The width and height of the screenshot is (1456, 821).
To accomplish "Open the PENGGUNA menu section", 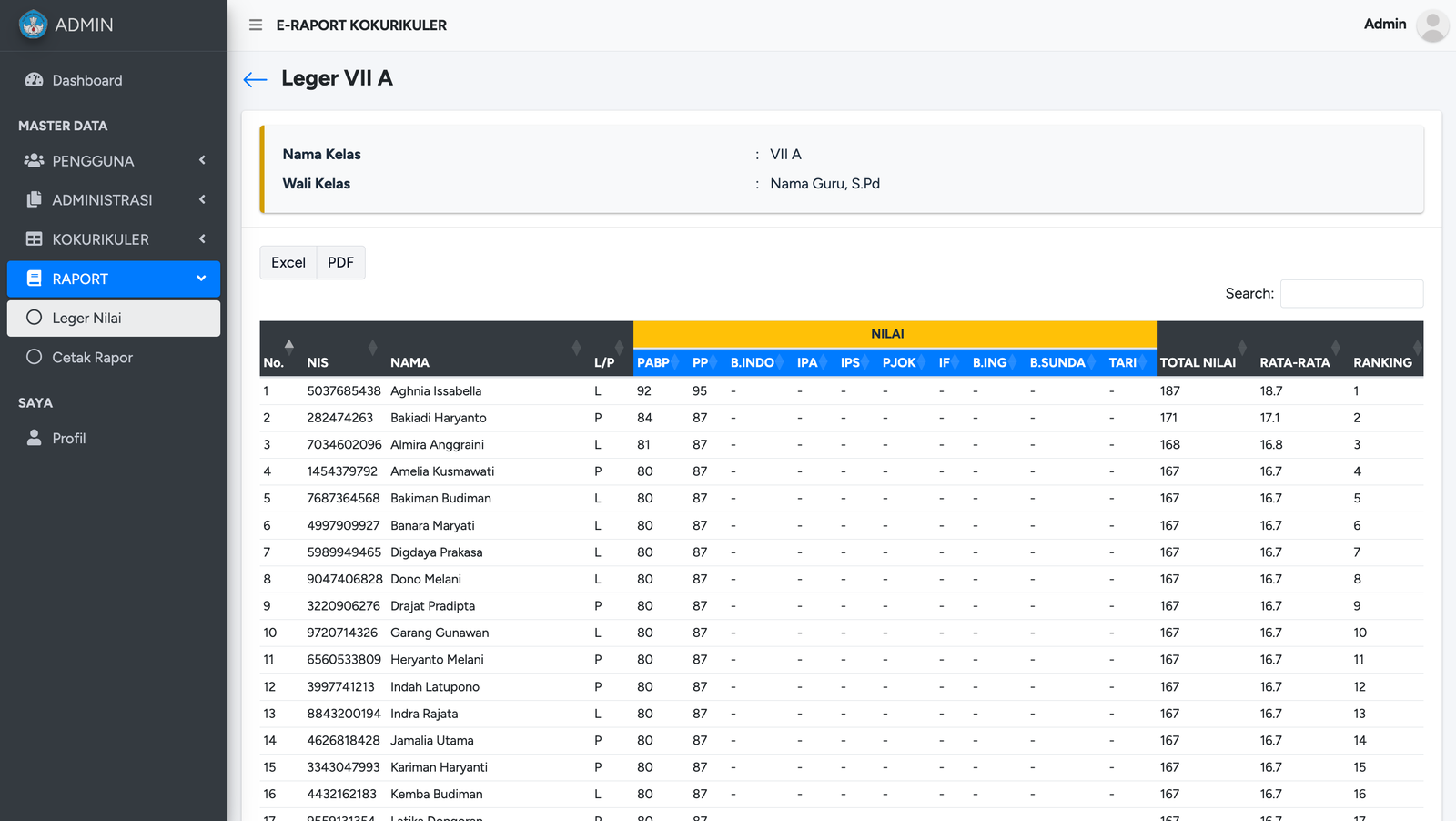I will coord(114,161).
